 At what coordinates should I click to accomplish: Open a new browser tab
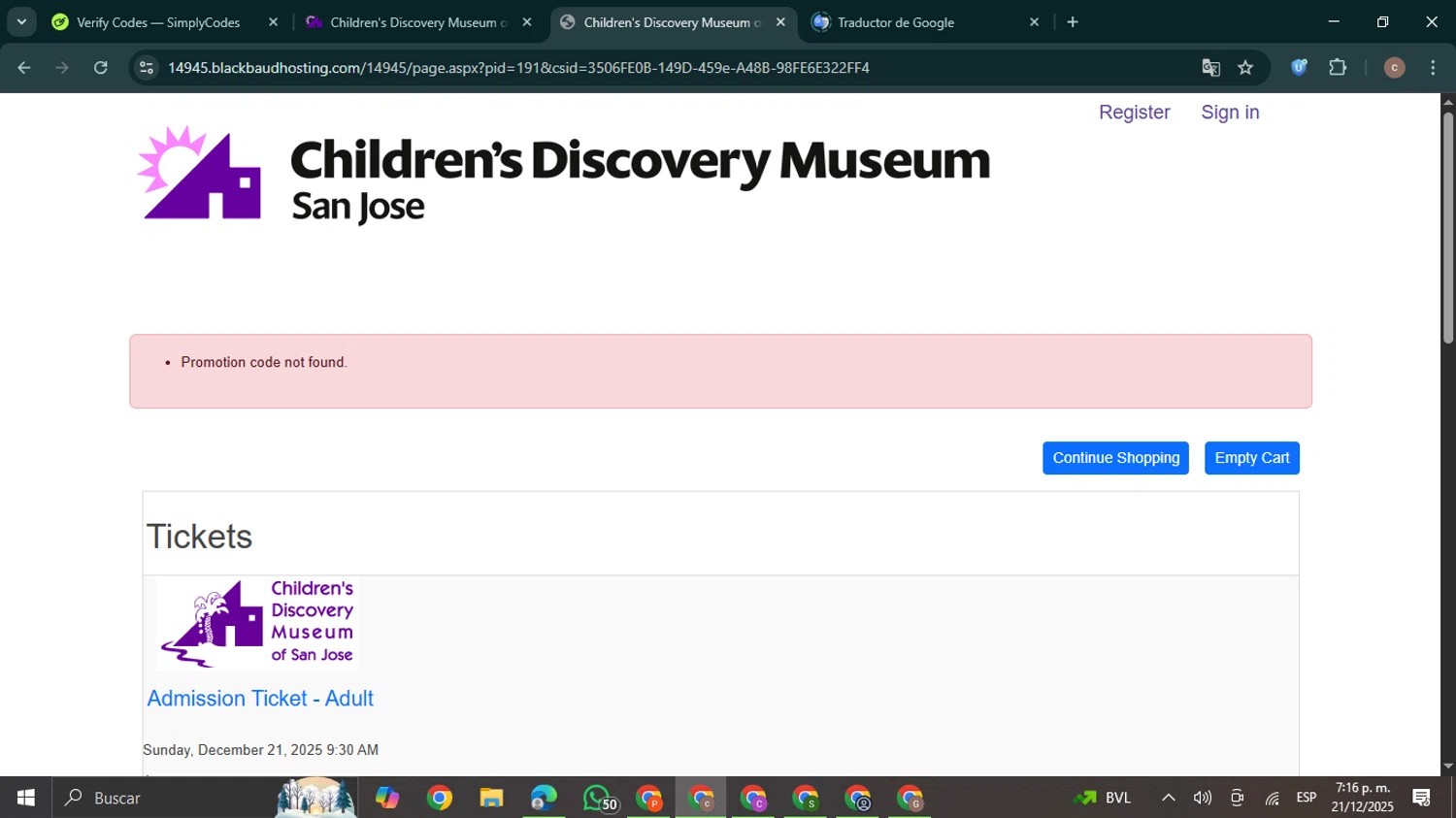click(1073, 22)
